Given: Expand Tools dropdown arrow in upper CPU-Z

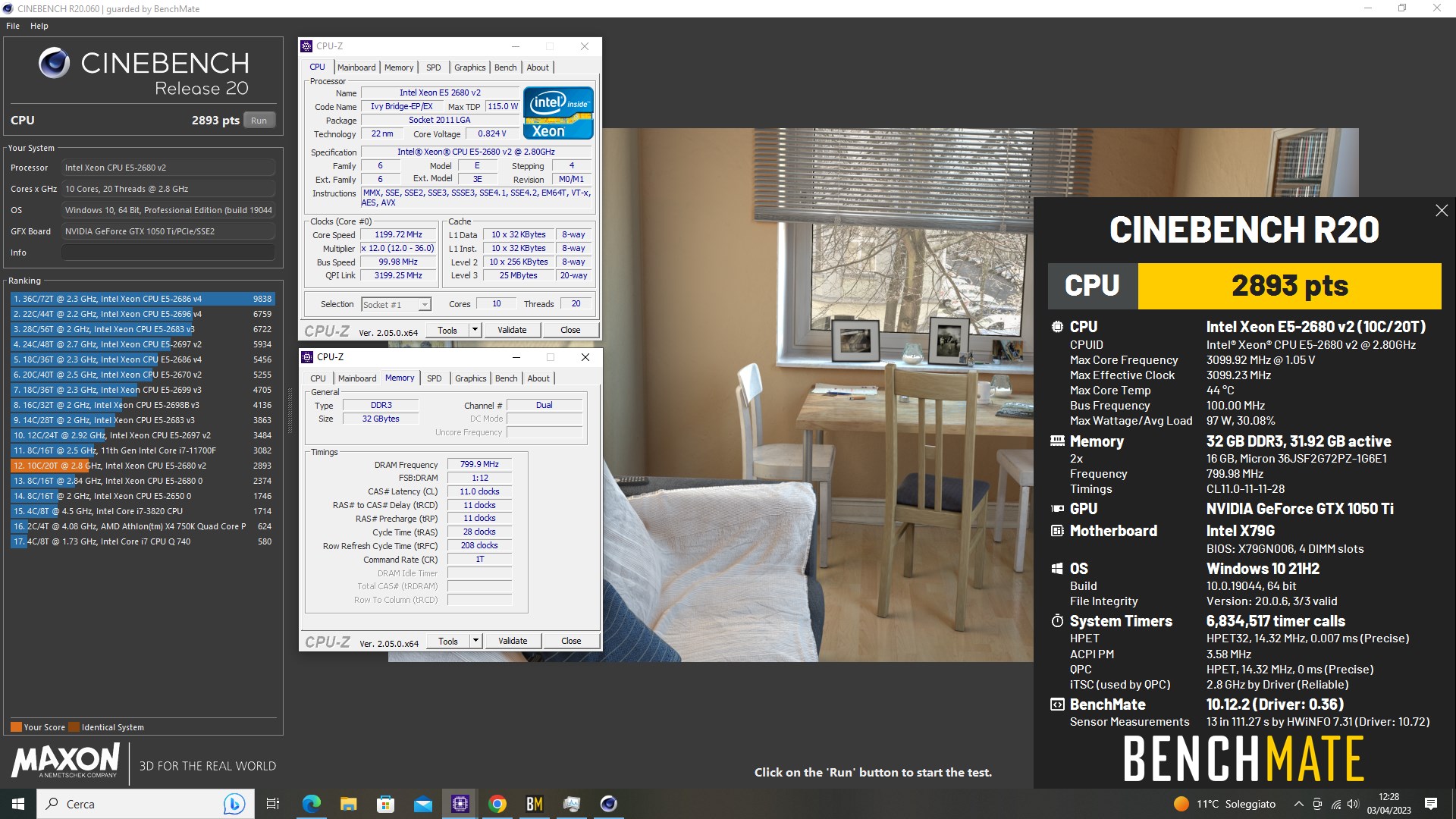Looking at the screenshot, I should coord(475,330).
